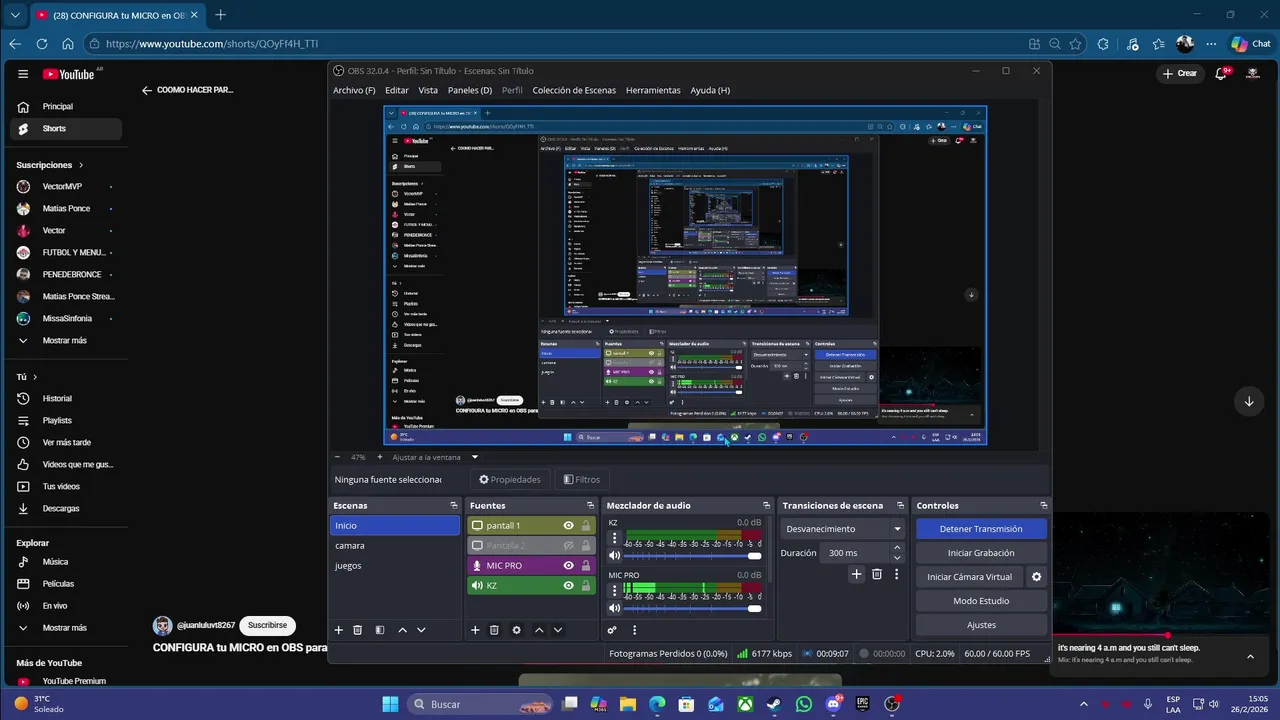Select camara scene in Escenas list
This screenshot has width=1280, height=720.
click(395, 546)
